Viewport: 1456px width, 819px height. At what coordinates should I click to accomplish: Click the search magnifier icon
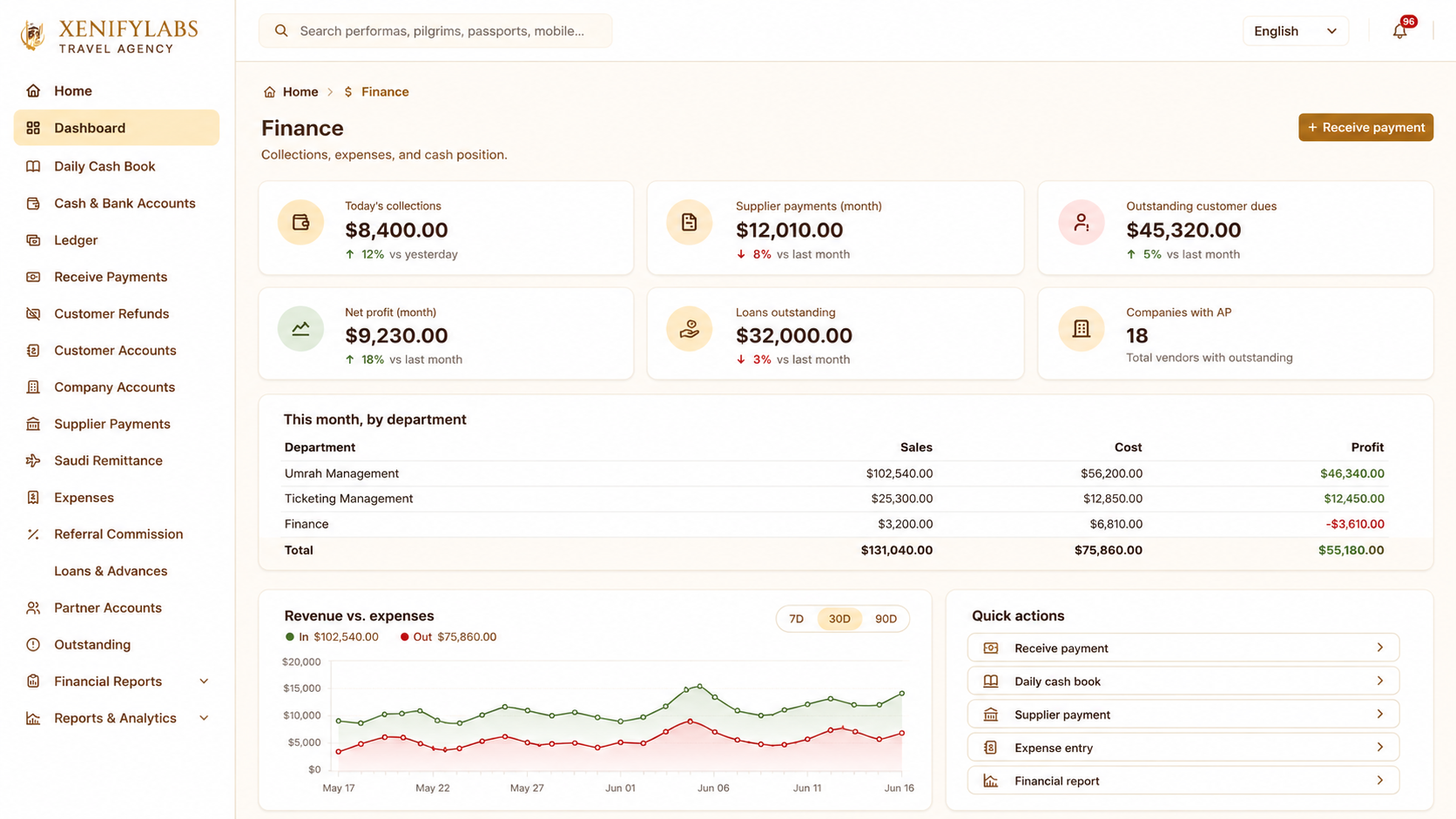click(281, 31)
